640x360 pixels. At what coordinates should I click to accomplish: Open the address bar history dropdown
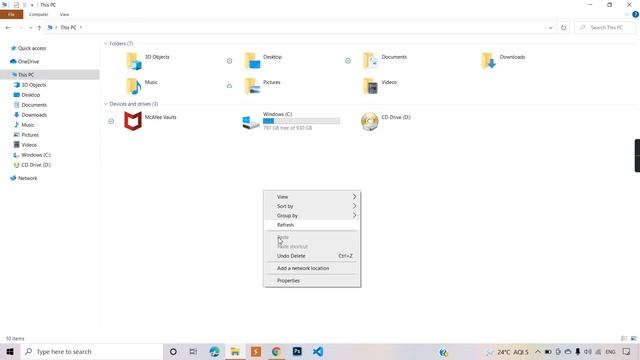pos(550,27)
